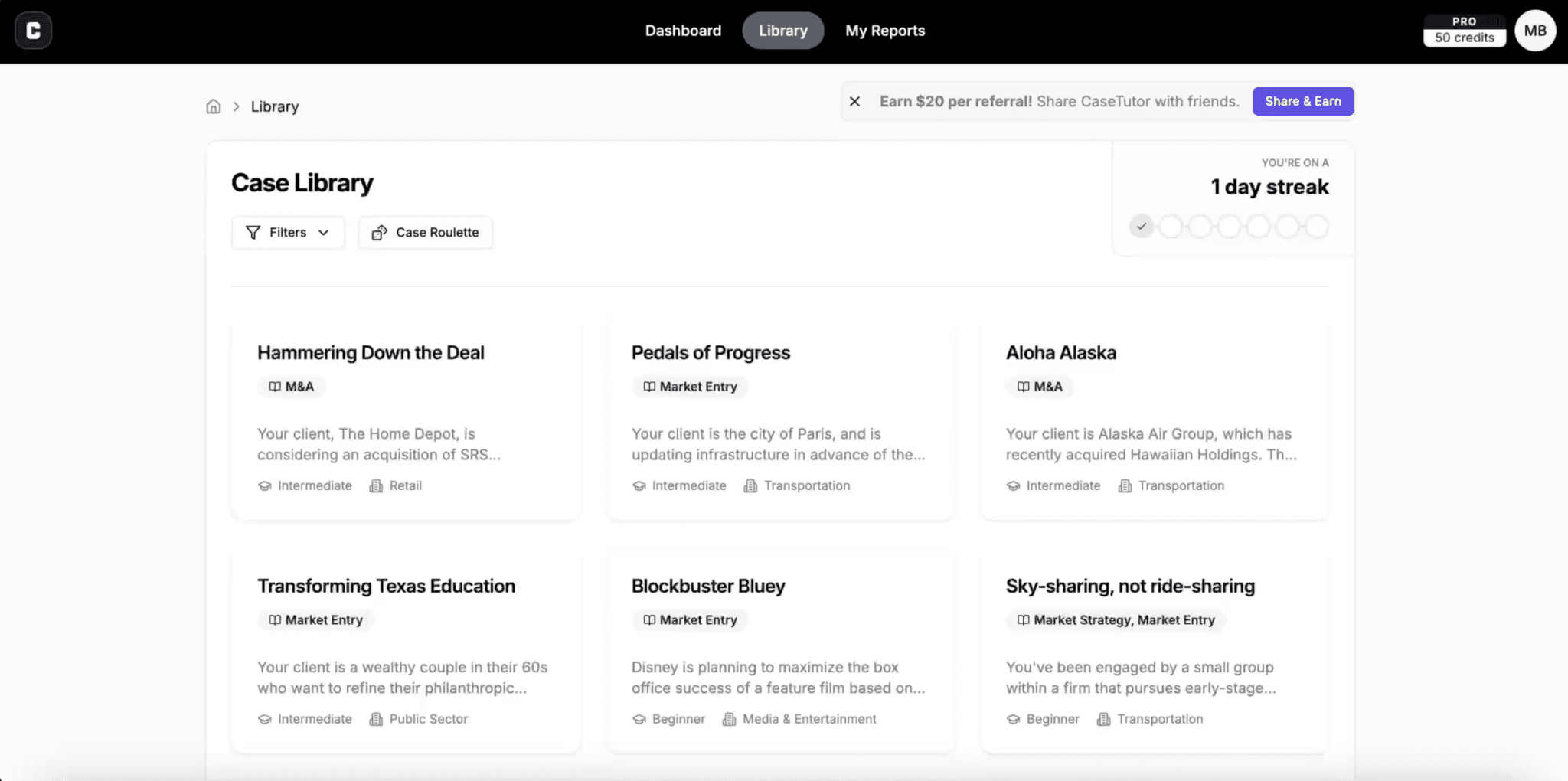Switch to the Dashboard tab
This screenshot has width=1568, height=781.
point(683,30)
